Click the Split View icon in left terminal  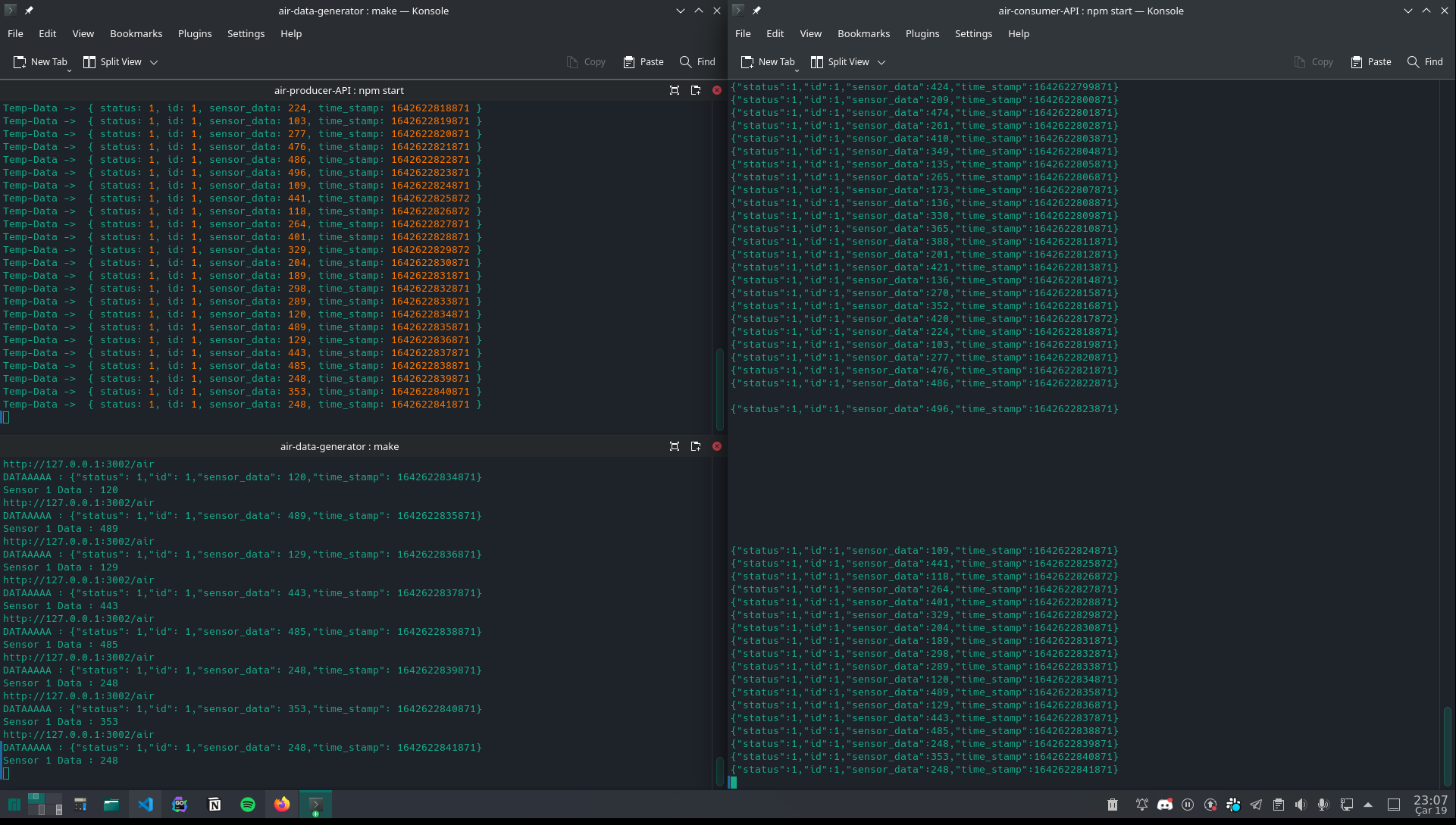pos(89,61)
